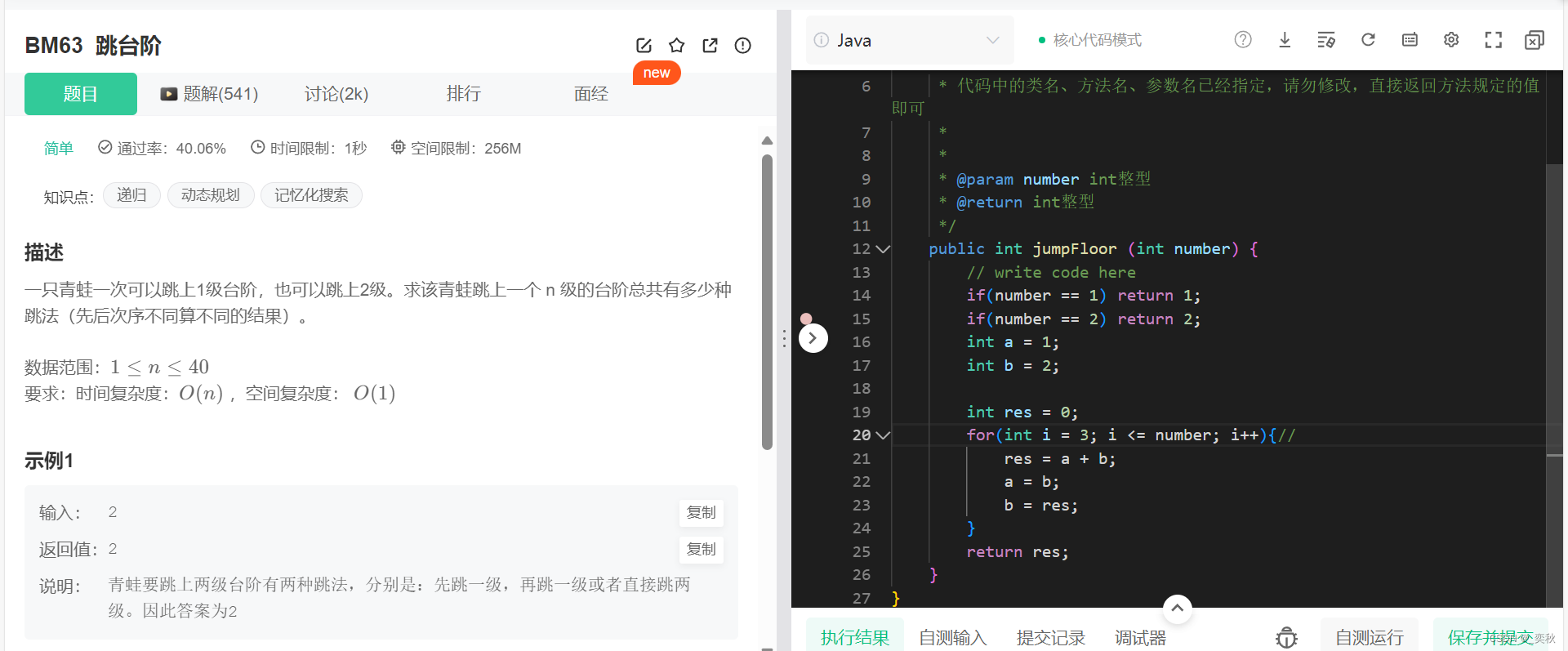Click the code editor vertical scrollbar

(1555, 384)
